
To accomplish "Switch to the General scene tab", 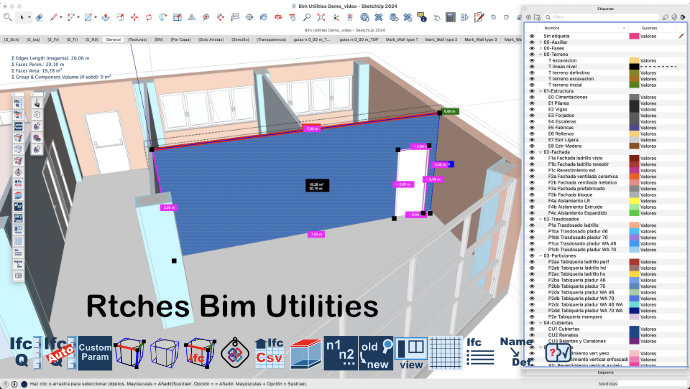I will pyautogui.click(x=113, y=40).
